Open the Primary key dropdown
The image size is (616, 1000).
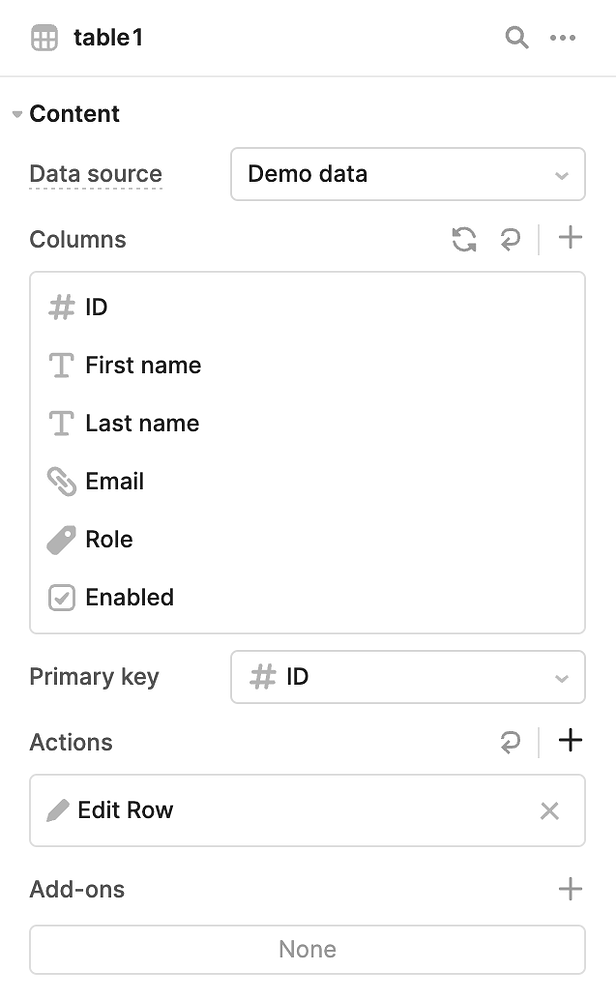tap(407, 677)
